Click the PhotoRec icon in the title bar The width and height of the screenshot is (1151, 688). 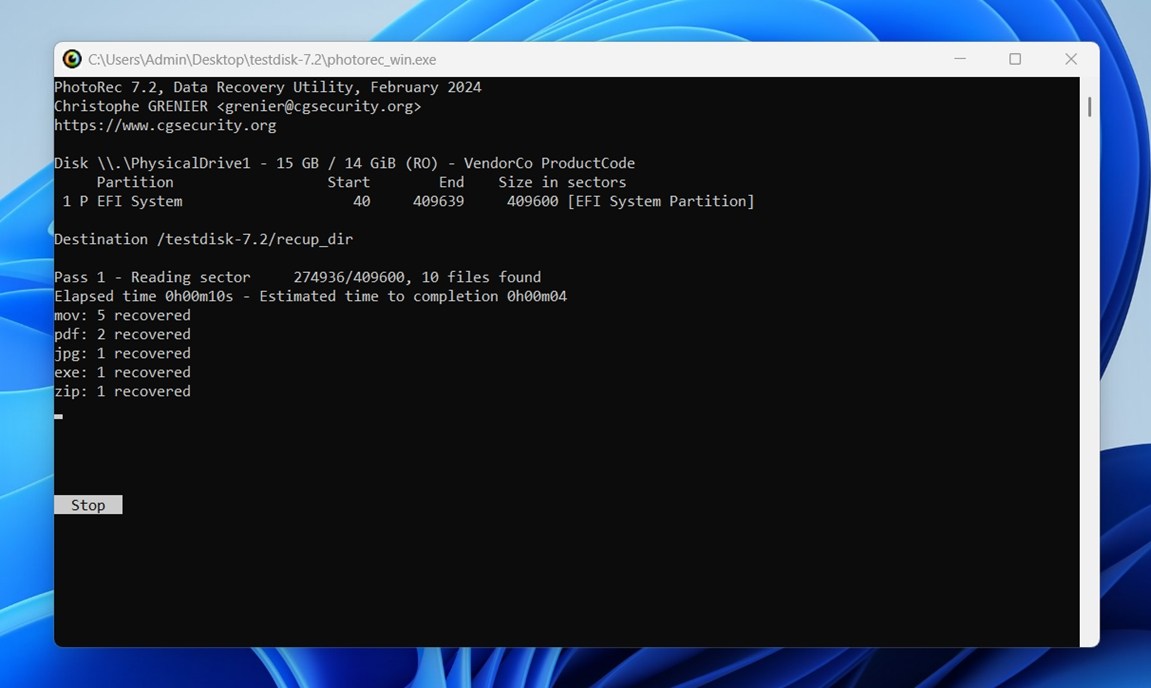[x=72, y=59]
